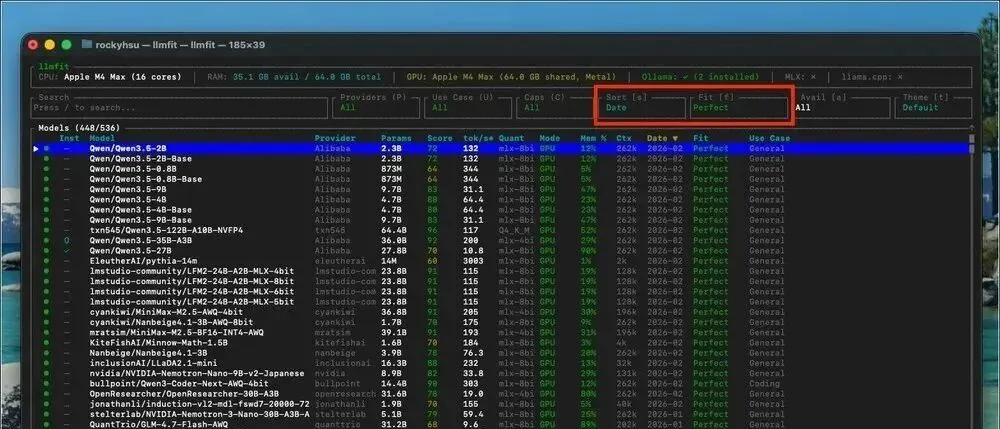Click the GPU Apple M4 Max Metal readout
Viewport: 1000px width, 429px height.
(x=511, y=76)
